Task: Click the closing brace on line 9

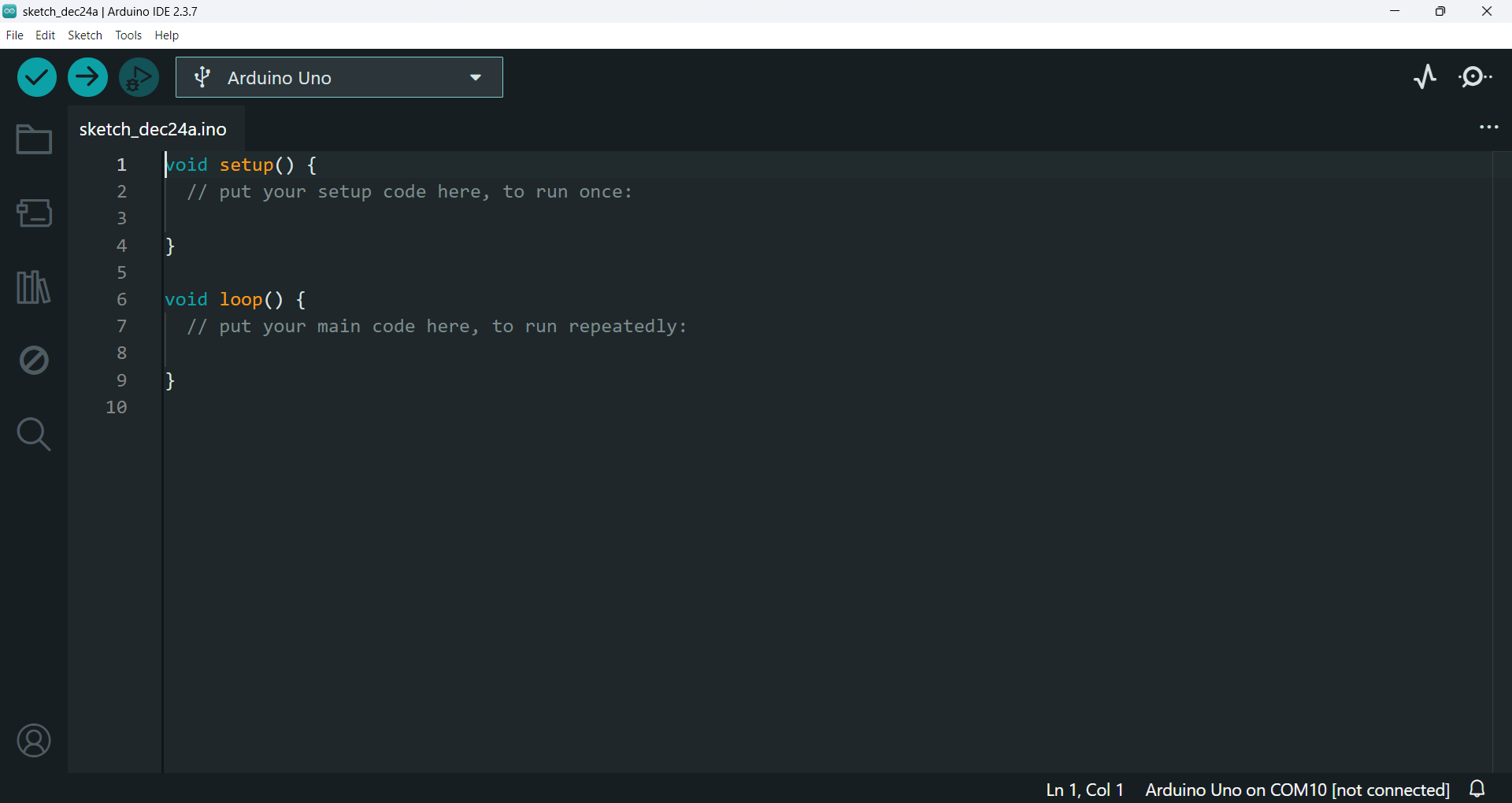Action: tap(170, 380)
